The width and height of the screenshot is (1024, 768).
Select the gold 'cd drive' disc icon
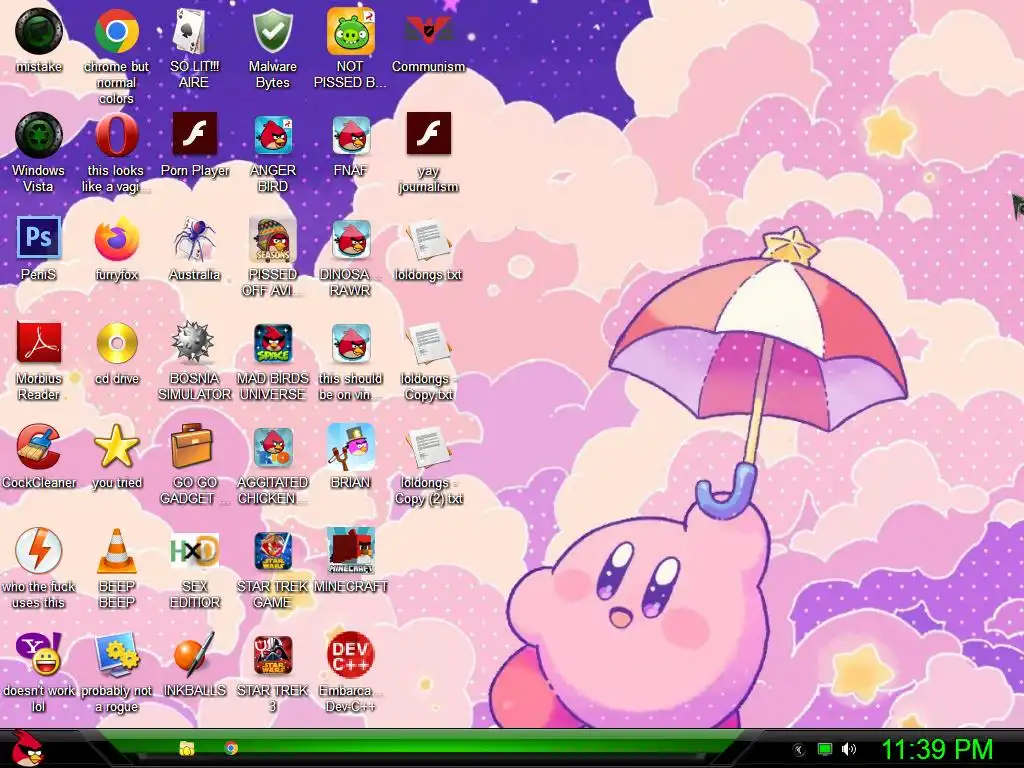point(116,343)
